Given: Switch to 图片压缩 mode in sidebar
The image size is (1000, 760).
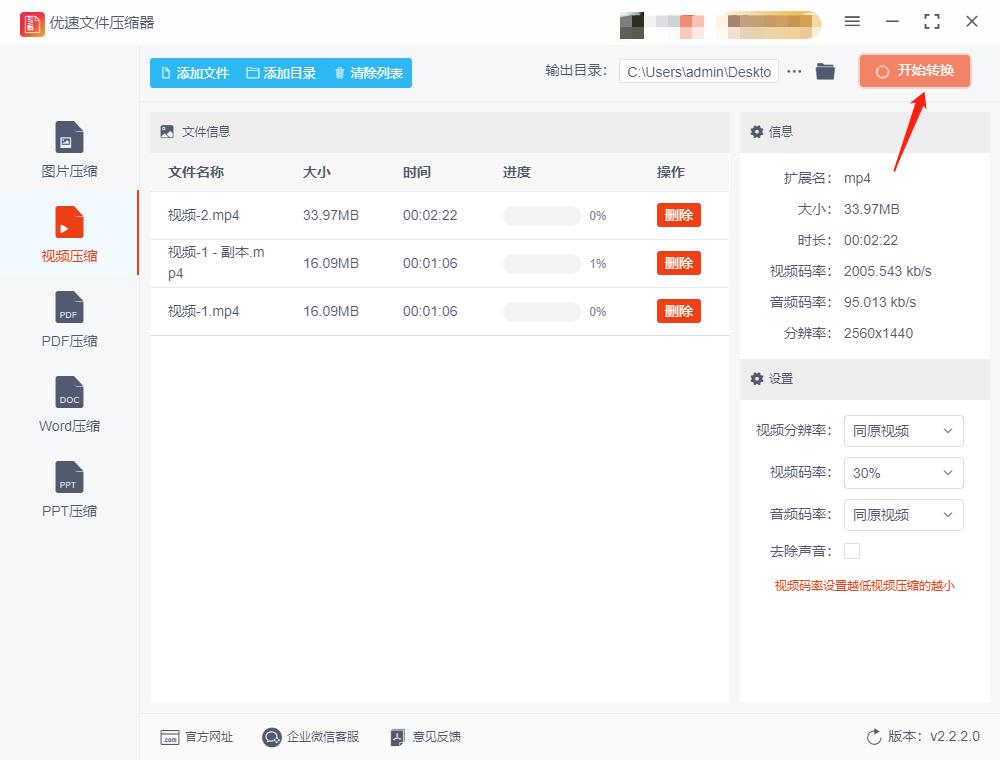Looking at the screenshot, I should click(x=68, y=148).
